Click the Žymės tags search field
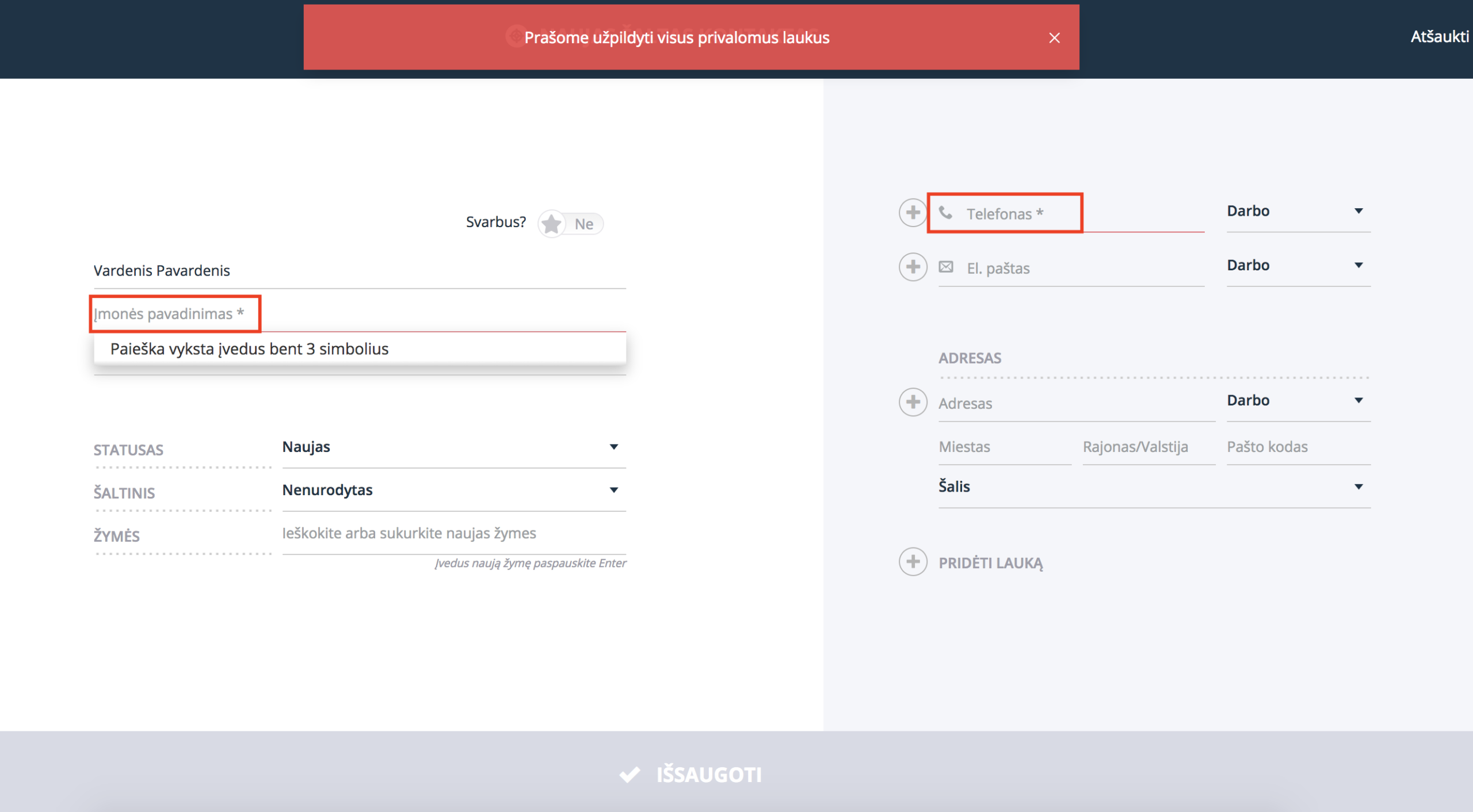This screenshot has height=812, width=1473. (453, 534)
